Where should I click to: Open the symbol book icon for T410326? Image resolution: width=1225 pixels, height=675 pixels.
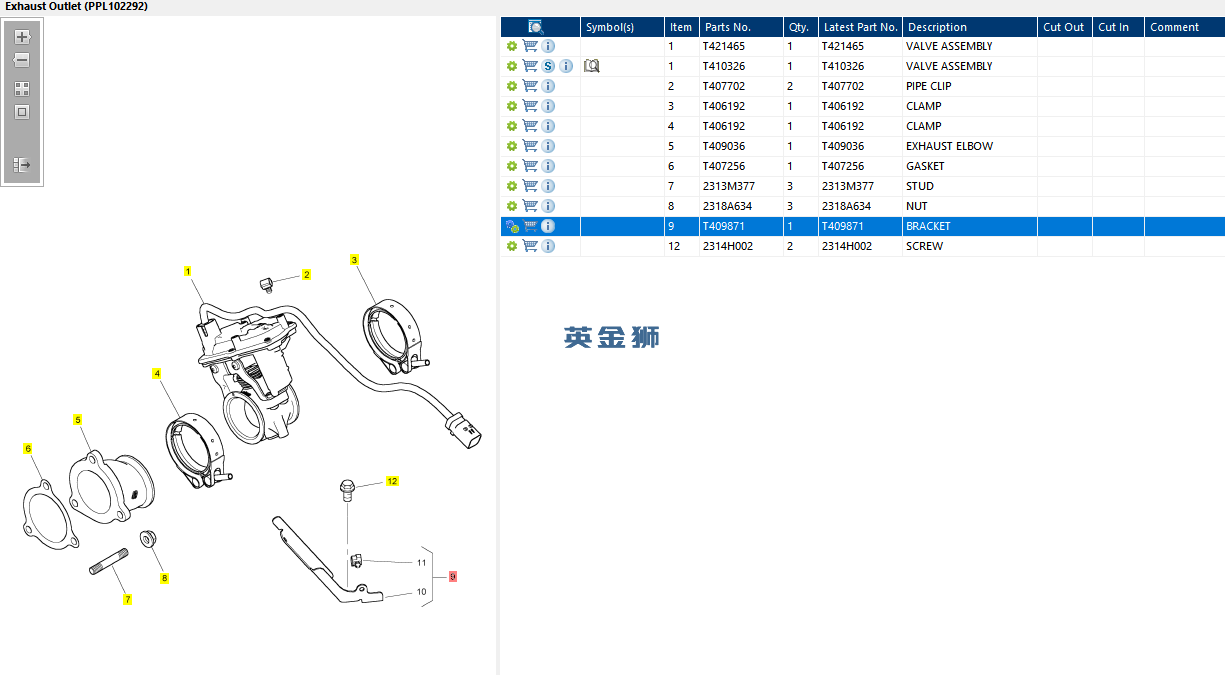591,66
